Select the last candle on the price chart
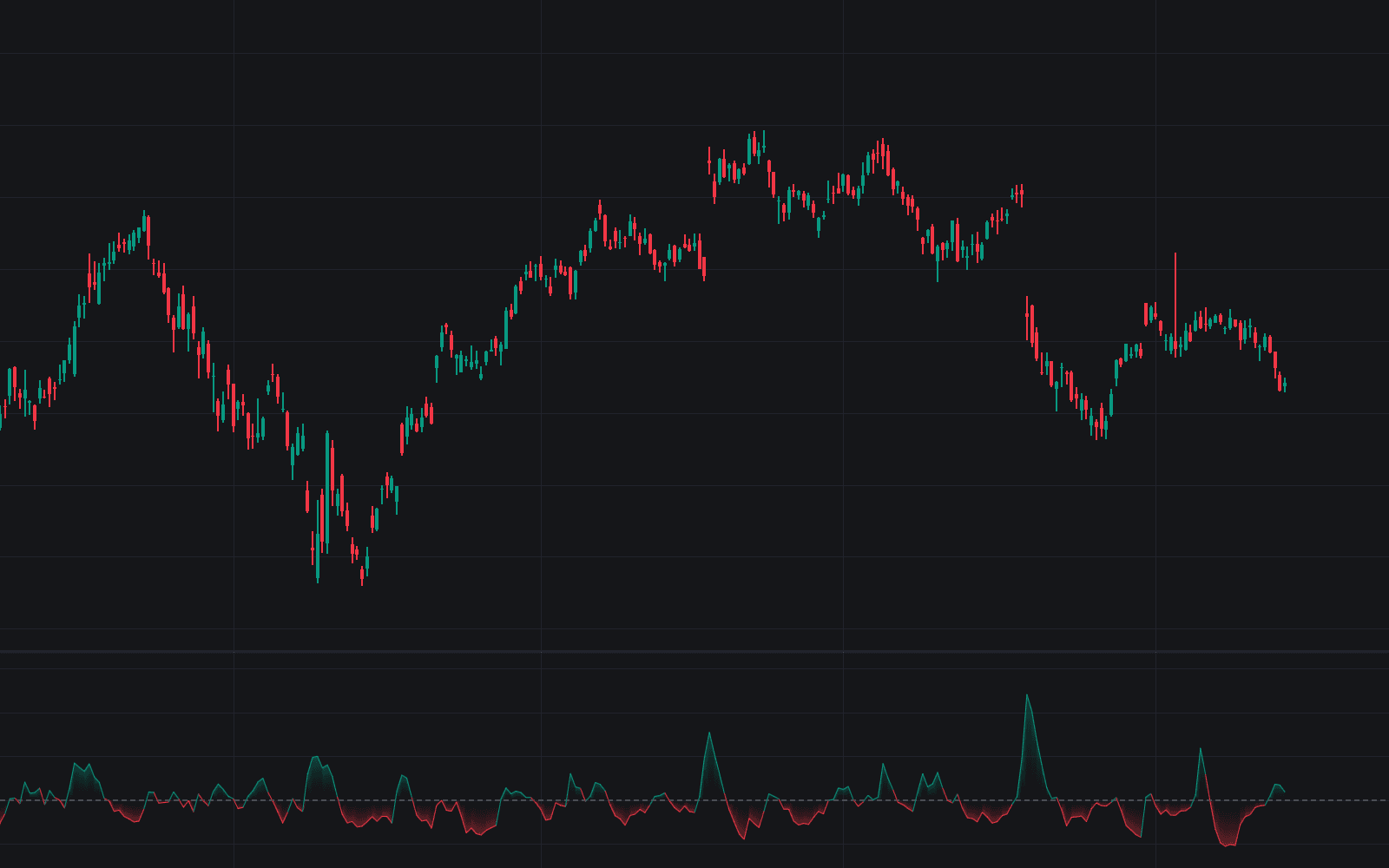The image size is (1389, 868). point(1284,385)
